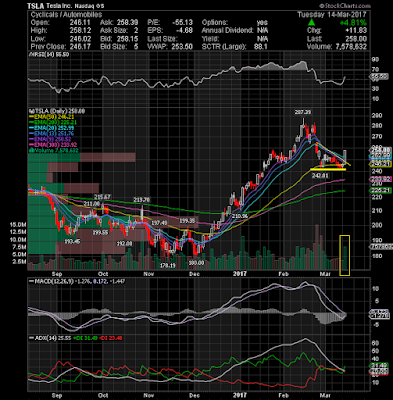The height and width of the screenshot is (400, 393).
Task: Click the Options value "yes"
Action: [x=262, y=23]
